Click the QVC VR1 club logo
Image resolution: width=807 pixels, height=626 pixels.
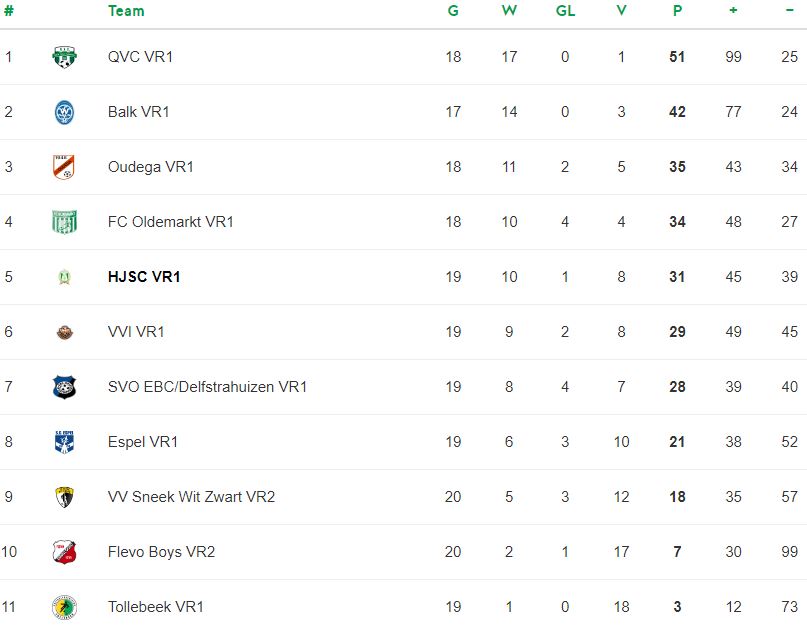[x=64, y=57]
